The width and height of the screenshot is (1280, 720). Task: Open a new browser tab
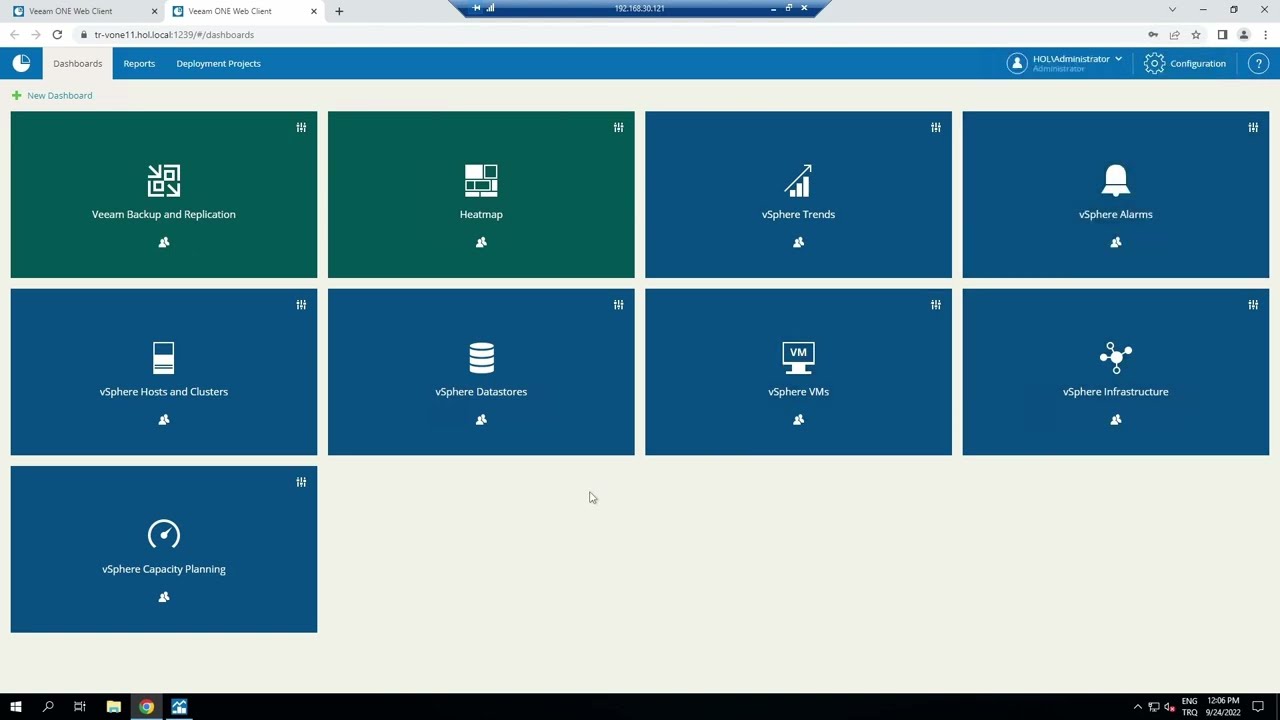pos(339,11)
